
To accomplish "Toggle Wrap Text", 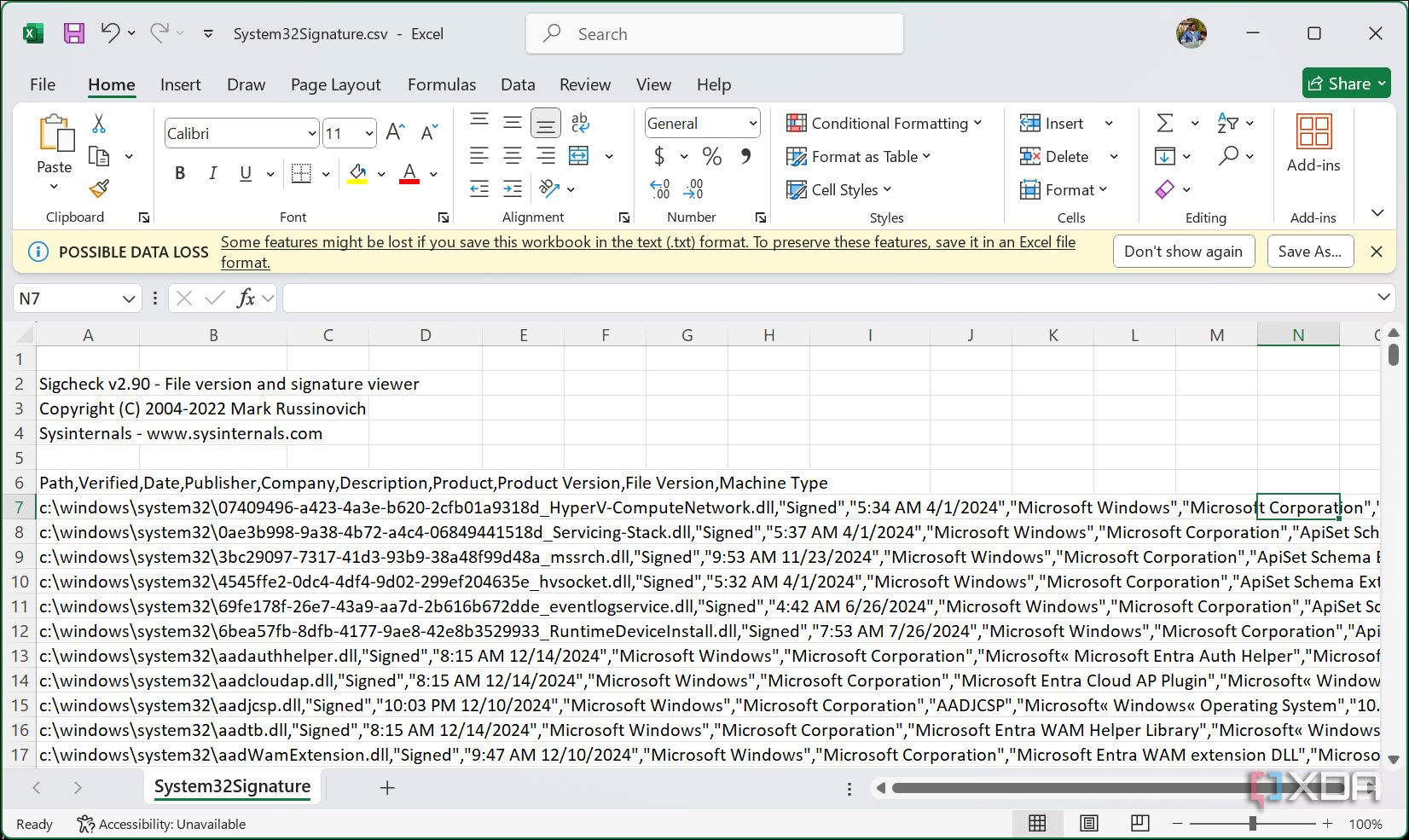I will 580,123.
